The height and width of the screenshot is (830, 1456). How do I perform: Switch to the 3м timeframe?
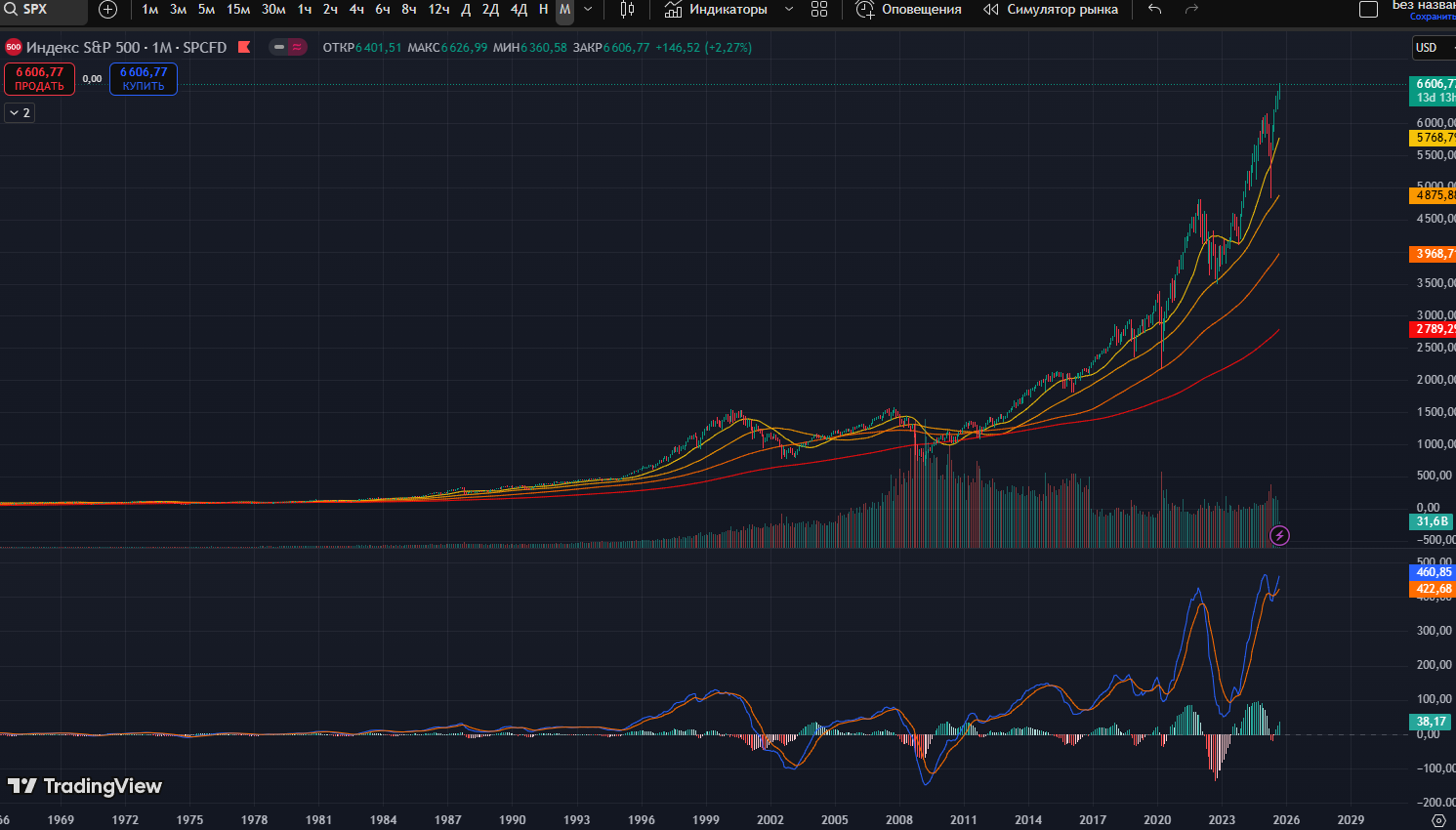[178, 10]
